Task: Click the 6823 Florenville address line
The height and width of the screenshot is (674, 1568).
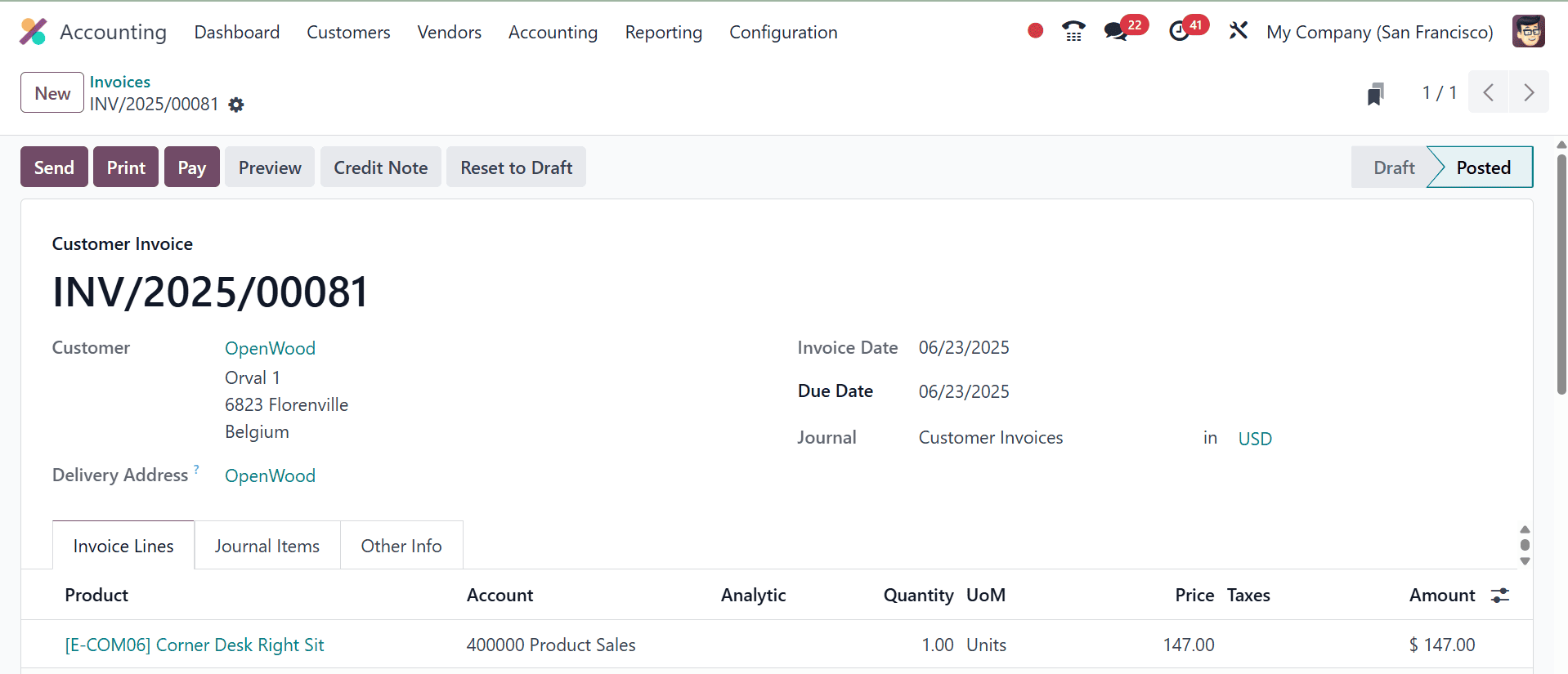Action: [x=286, y=404]
